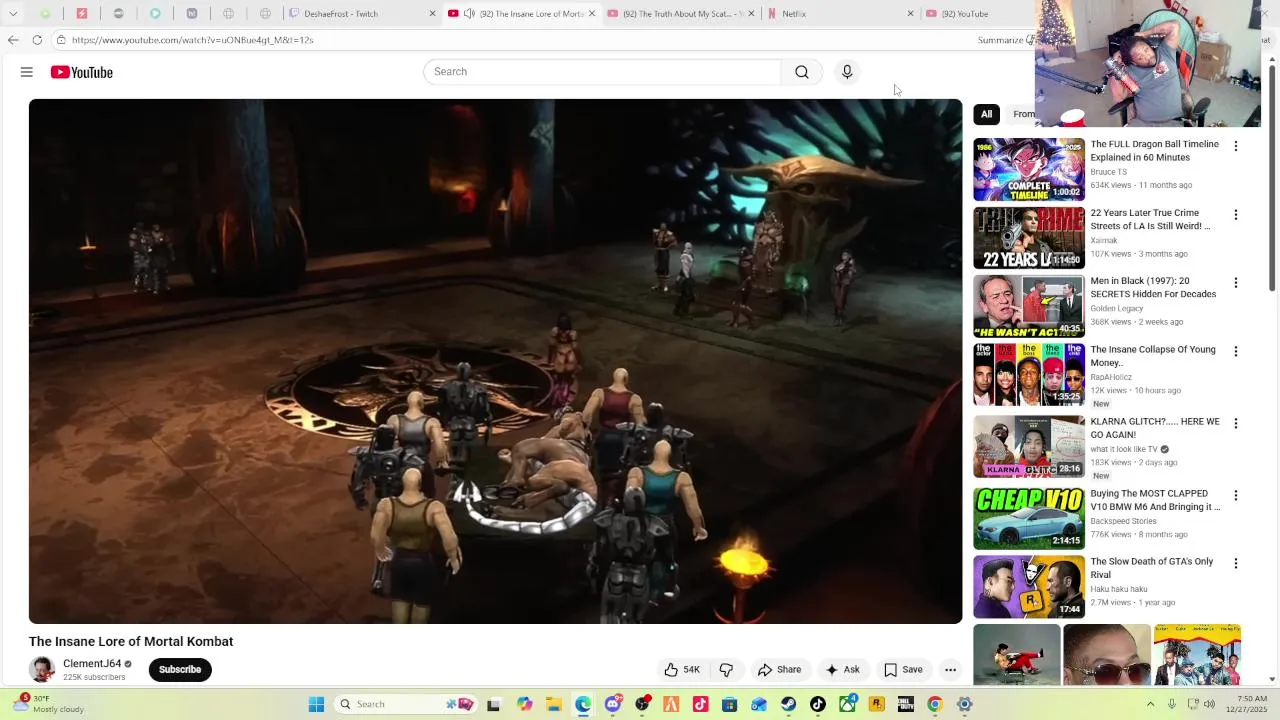This screenshot has height=720, width=1280.
Task: Open options for GTA's Only Rival video
Action: point(1236,564)
